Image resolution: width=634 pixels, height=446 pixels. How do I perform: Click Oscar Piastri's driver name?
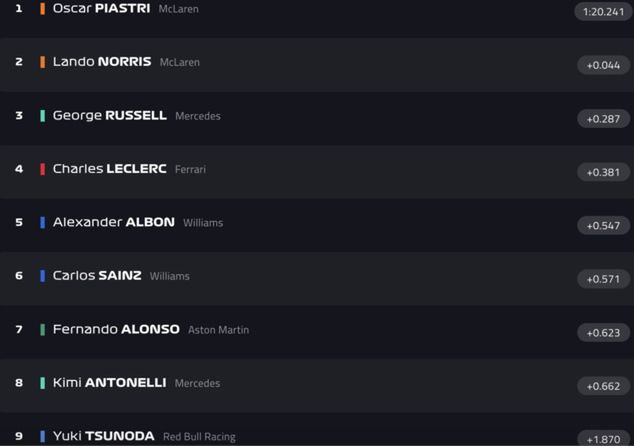pyautogui.click(x=101, y=8)
